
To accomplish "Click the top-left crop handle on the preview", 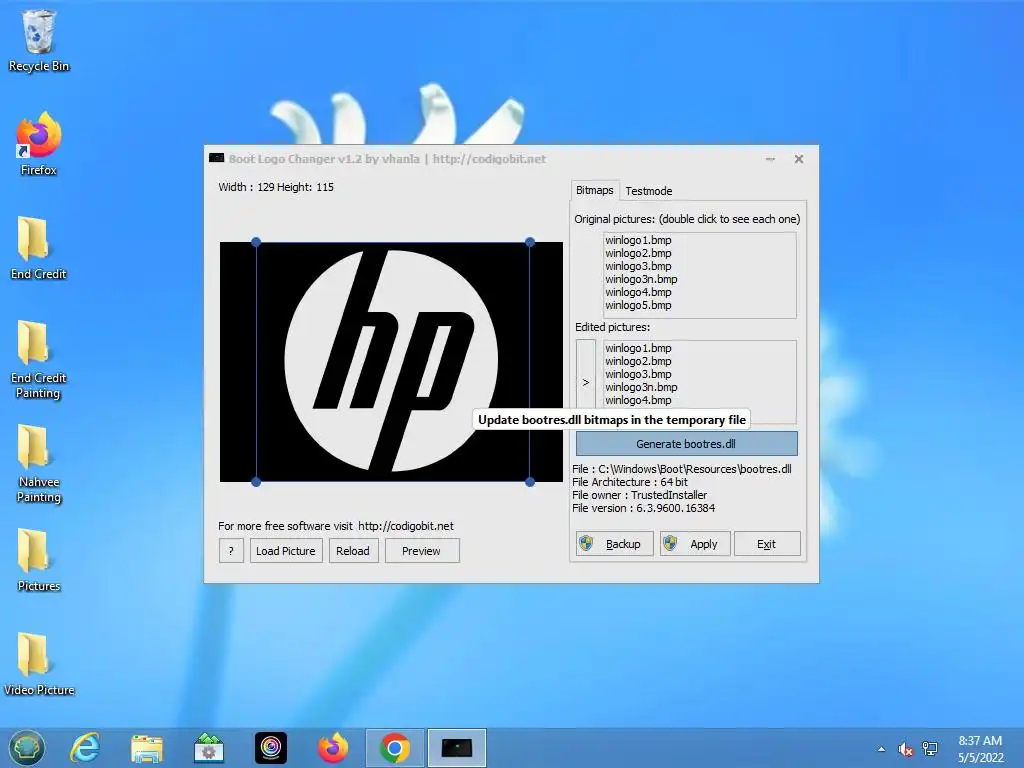I will 256,242.
